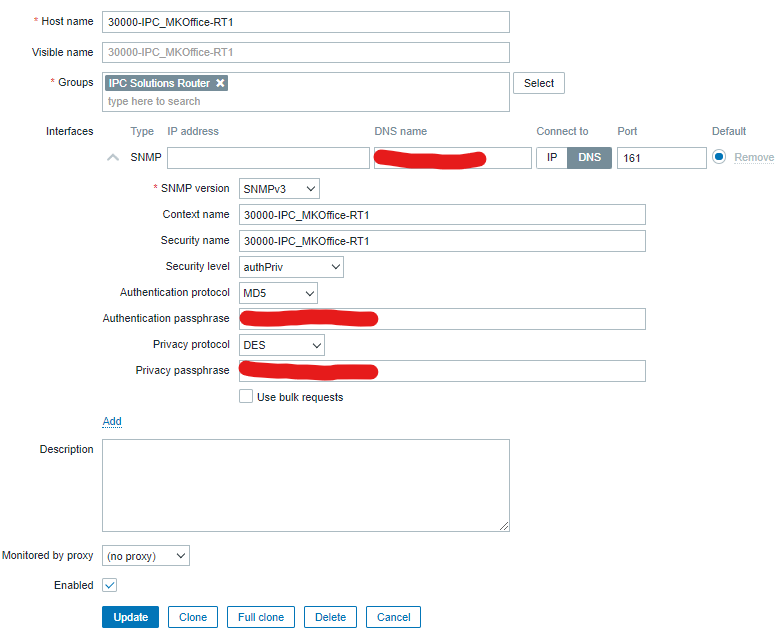Screen dimensions: 781x633
Task: Switch Connect to DNS
Action: pyautogui.click(x=589, y=158)
